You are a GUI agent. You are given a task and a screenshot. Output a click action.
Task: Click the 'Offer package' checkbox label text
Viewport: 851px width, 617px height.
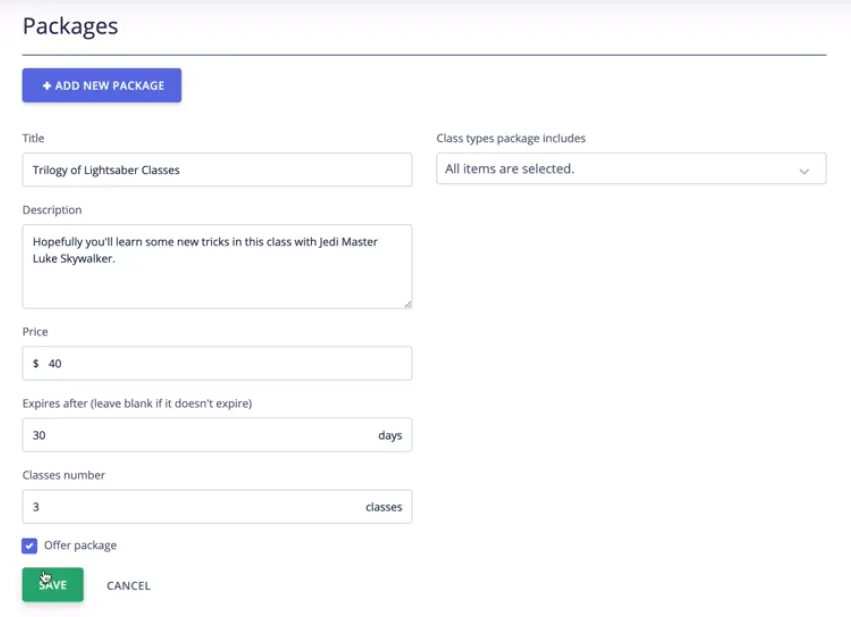[80, 546]
